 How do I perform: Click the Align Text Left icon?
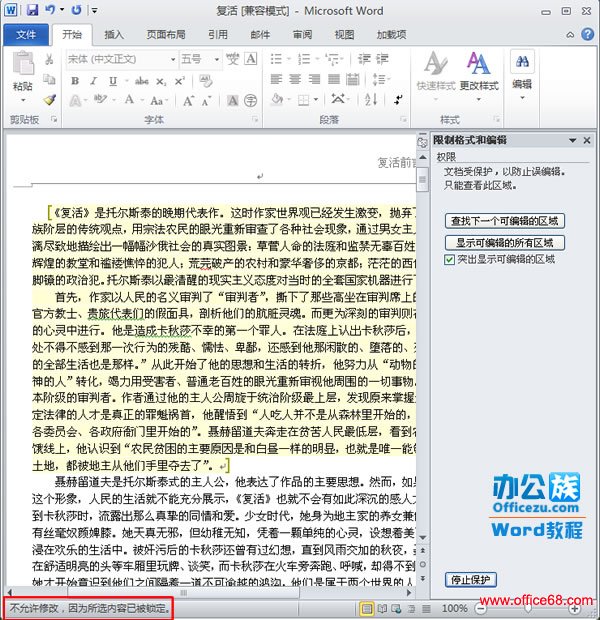276,79
